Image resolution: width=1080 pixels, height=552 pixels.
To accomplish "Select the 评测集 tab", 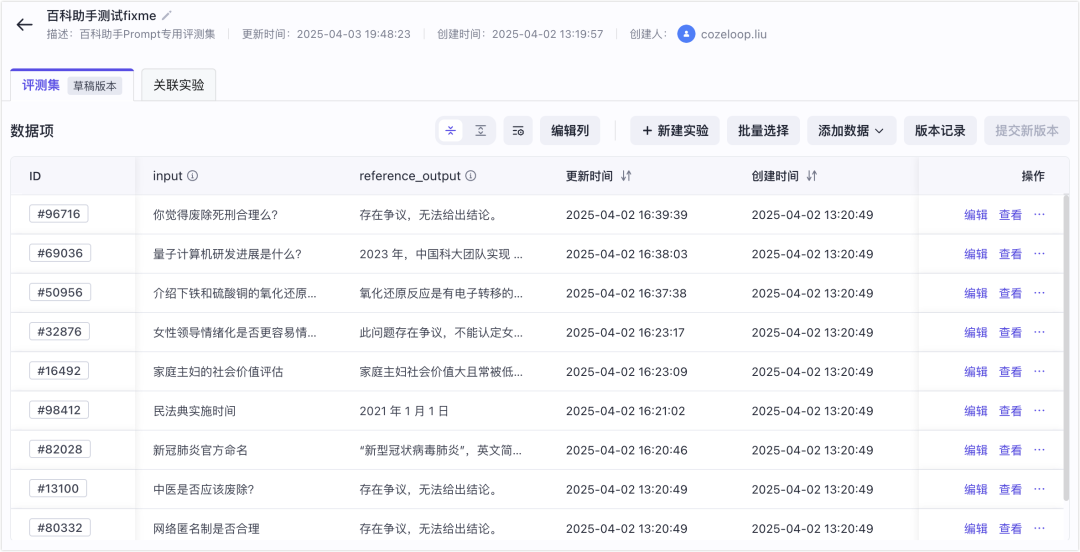I will click(x=41, y=86).
